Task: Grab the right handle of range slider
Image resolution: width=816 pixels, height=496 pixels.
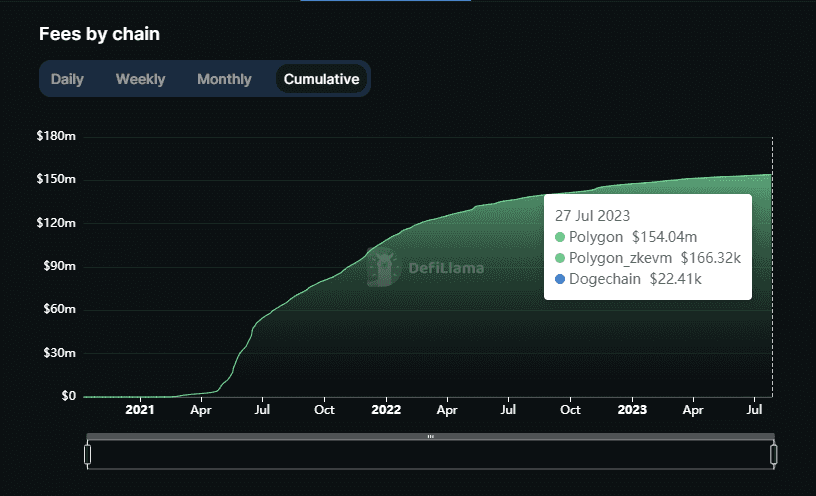Action: [x=774, y=455]
